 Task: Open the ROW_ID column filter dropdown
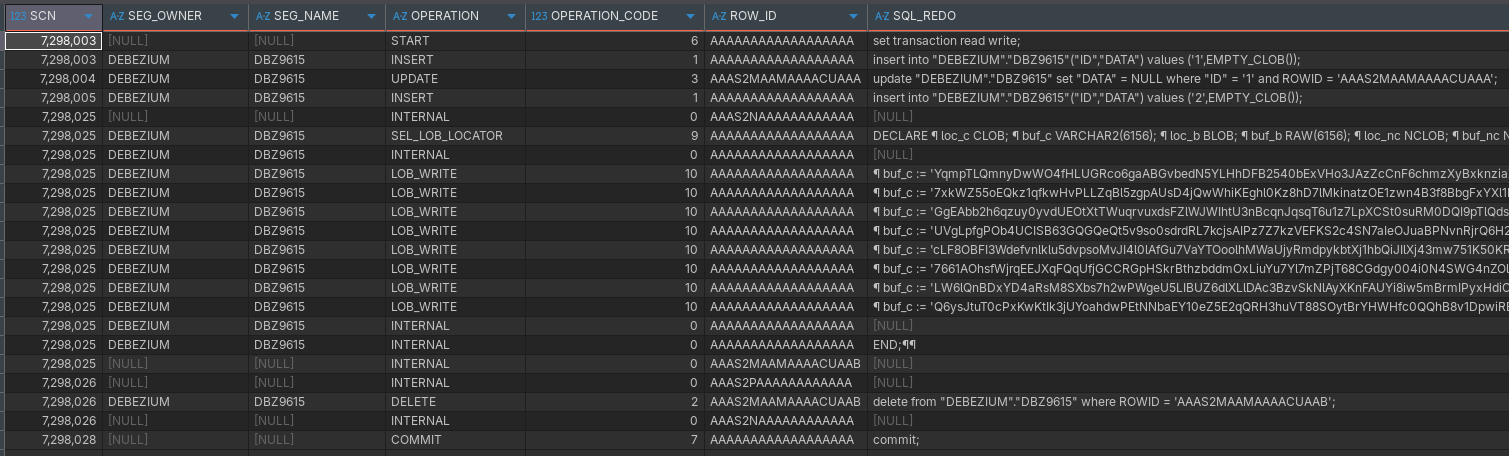pos(853,16)
